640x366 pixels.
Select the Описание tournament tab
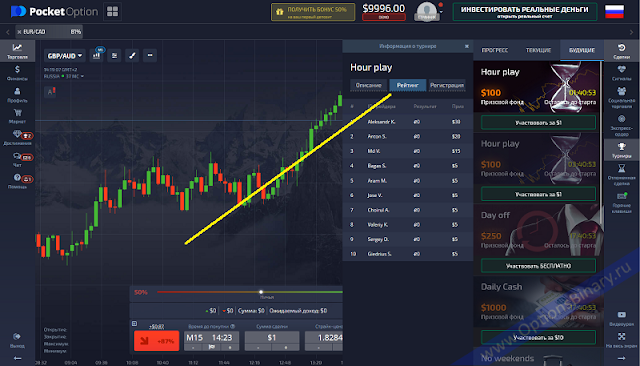(368, 85)
